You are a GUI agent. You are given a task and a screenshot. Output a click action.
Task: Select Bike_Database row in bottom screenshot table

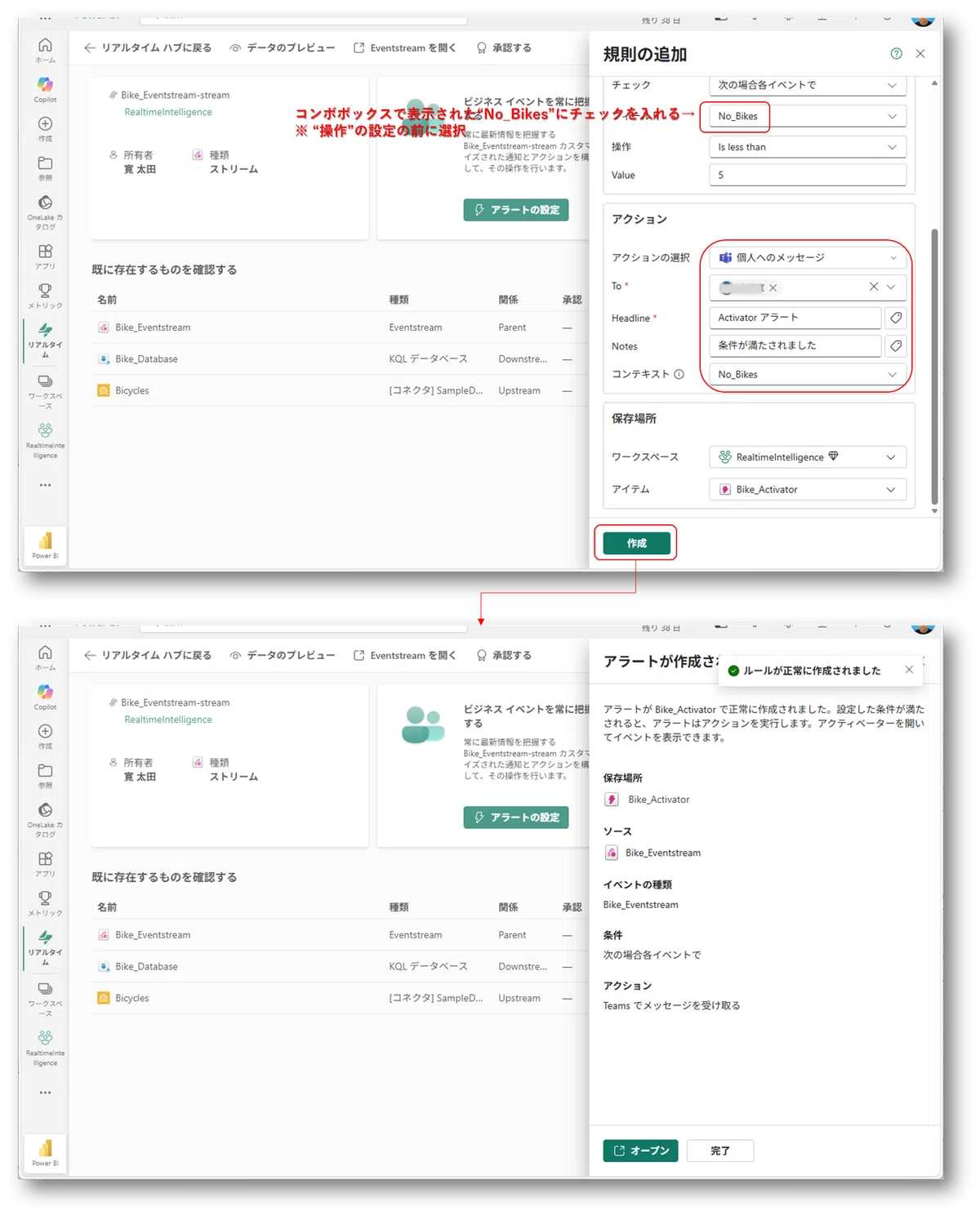click(x=339, y=967)
